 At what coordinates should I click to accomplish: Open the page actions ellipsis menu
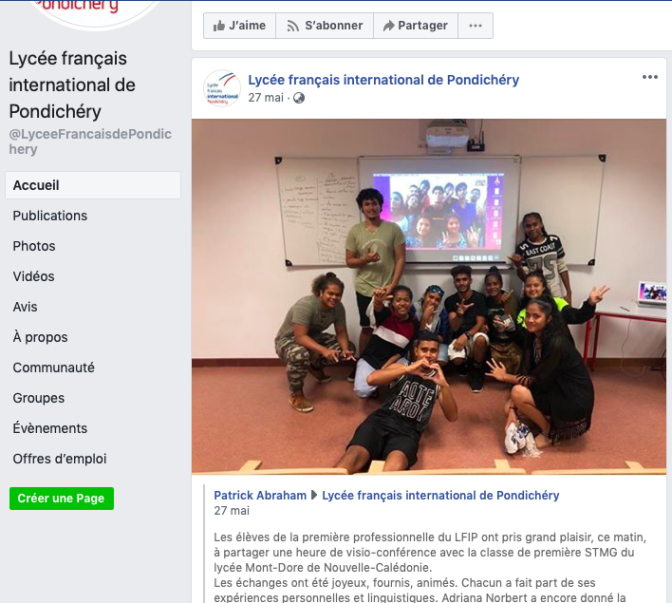475,26
